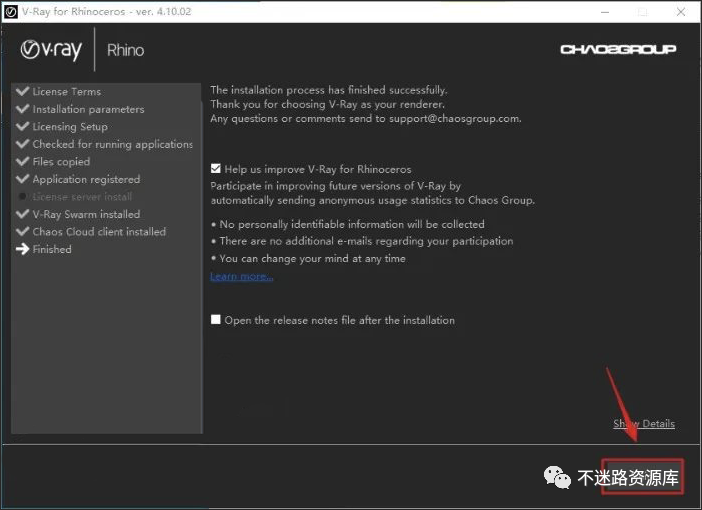
Task: Select the License Terms step
Action: pos(67,91)
